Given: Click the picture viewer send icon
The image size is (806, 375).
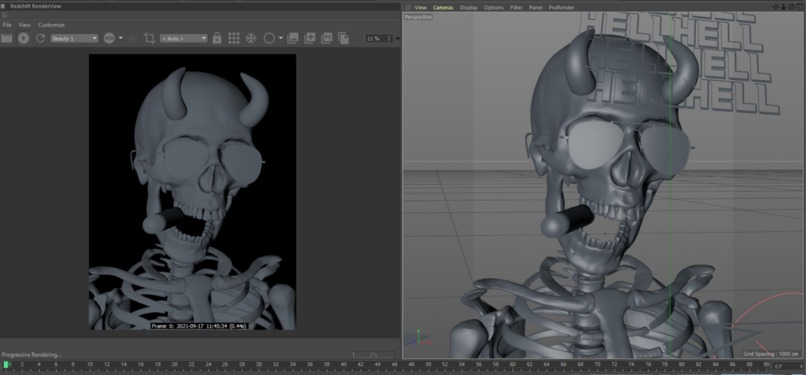Looking at the screenshot, I should 326,38.
